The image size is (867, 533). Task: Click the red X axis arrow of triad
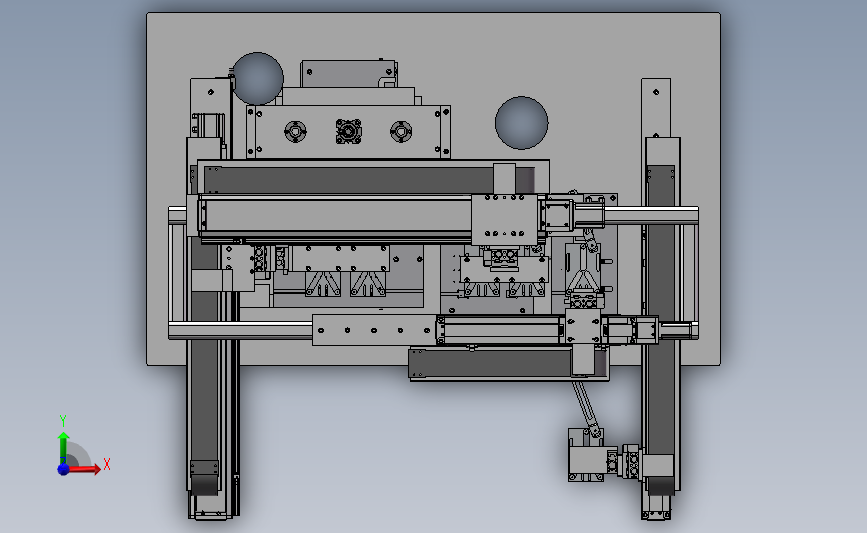(84, 469)
